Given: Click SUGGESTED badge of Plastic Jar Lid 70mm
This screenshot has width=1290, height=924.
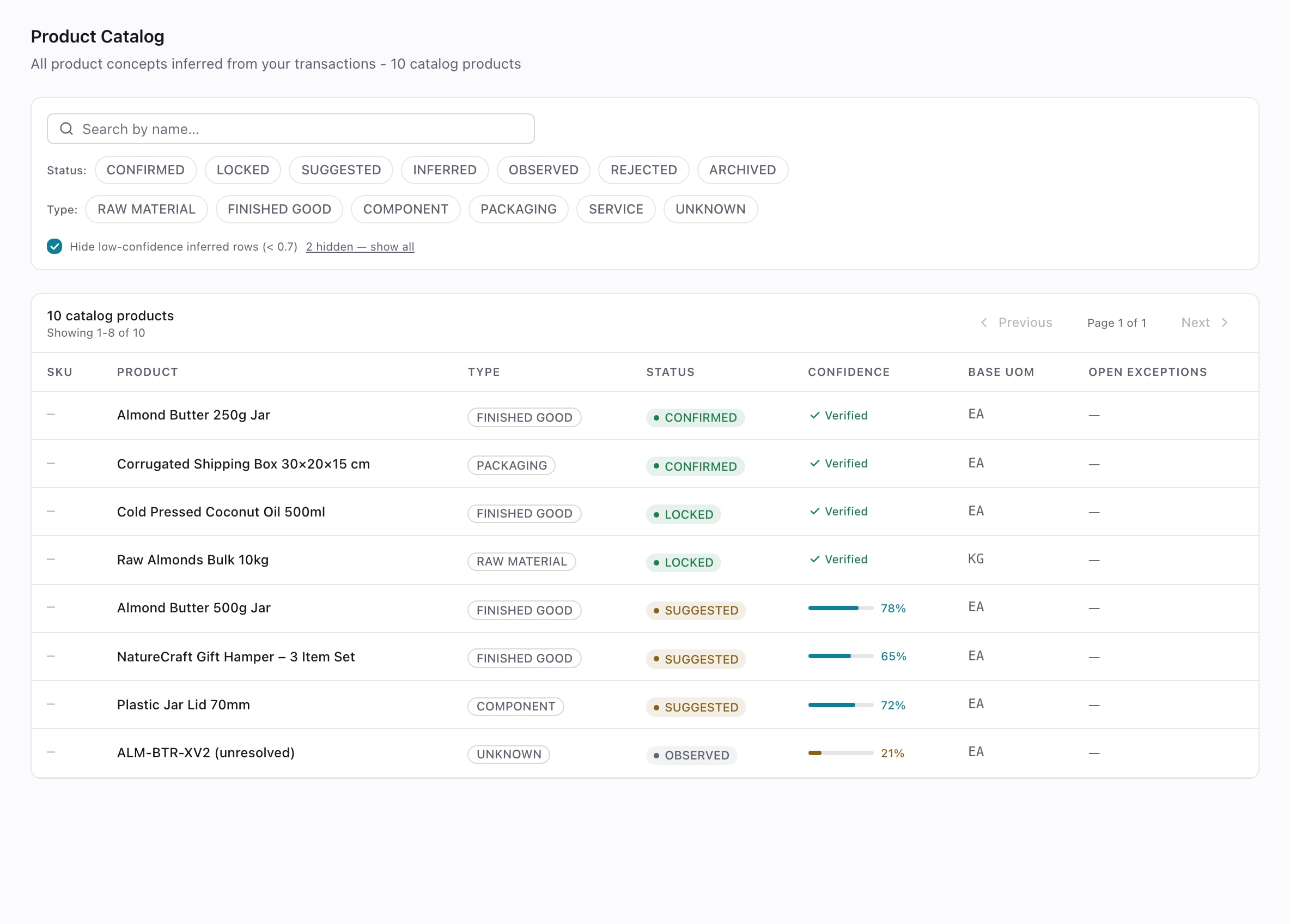Looking at the screenshot, I should (x=696, y=707).
